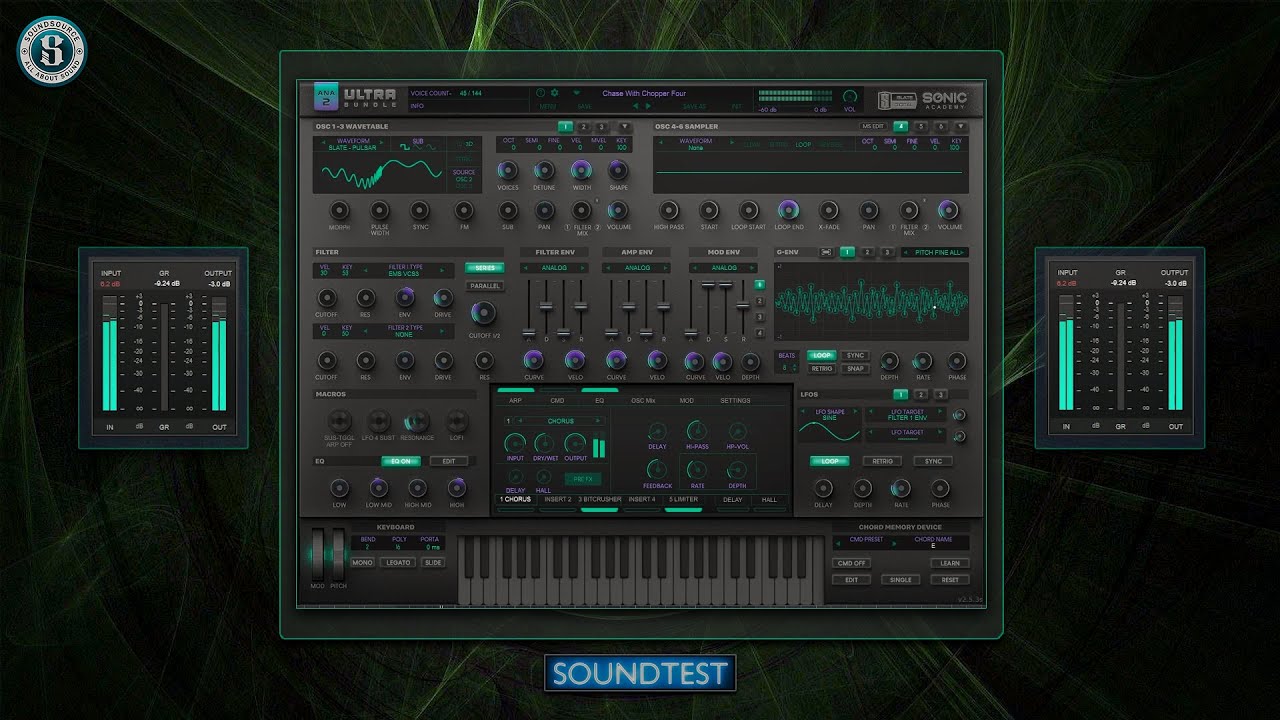
Task: Open Filter 2 Type NONE selector
Action: 405,332
